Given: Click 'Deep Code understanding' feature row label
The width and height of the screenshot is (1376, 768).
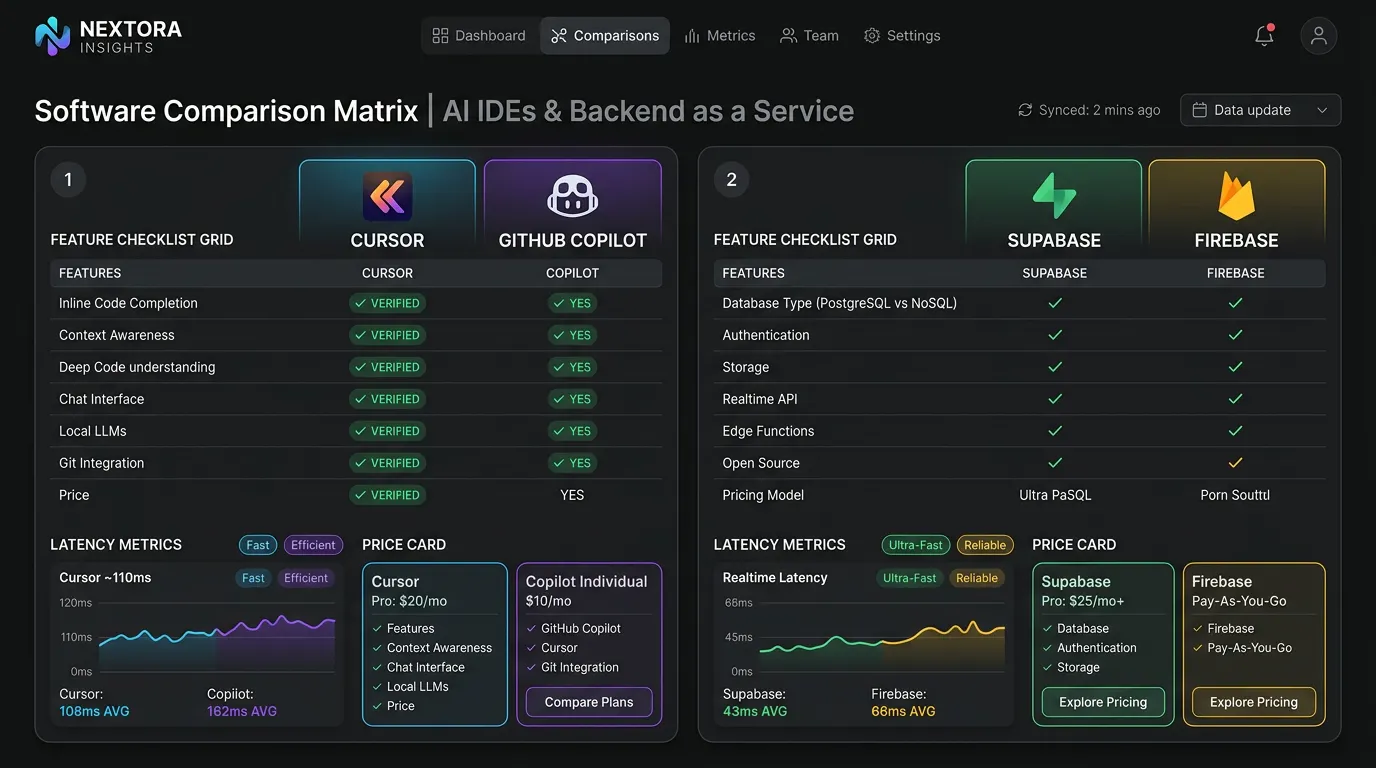Looking at the screenshot, I should (137, 367).
